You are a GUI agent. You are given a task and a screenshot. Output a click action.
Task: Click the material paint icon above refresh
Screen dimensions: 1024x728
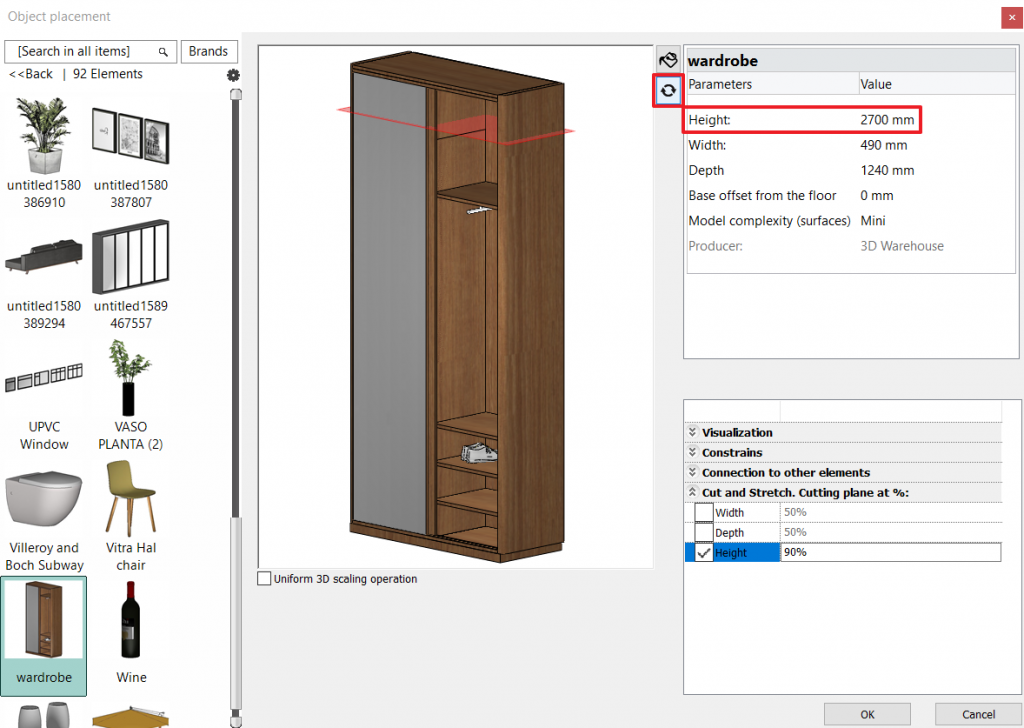coord(668,60)
